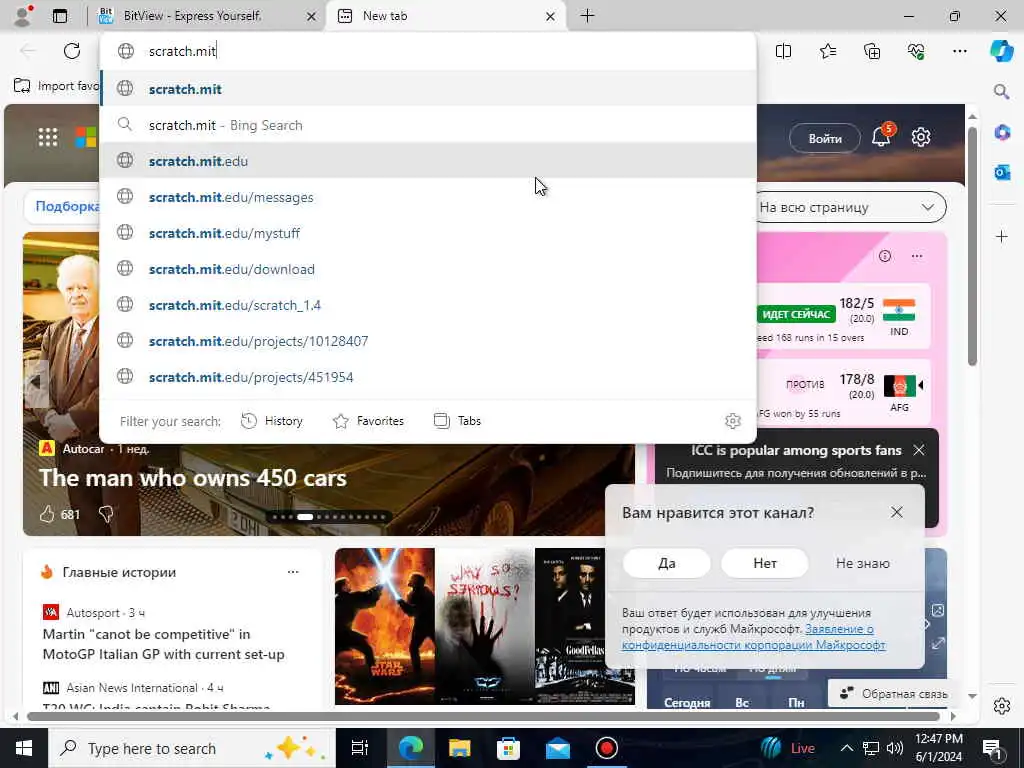
Task: Show hidden system tray icons
Action: [846, 748]
